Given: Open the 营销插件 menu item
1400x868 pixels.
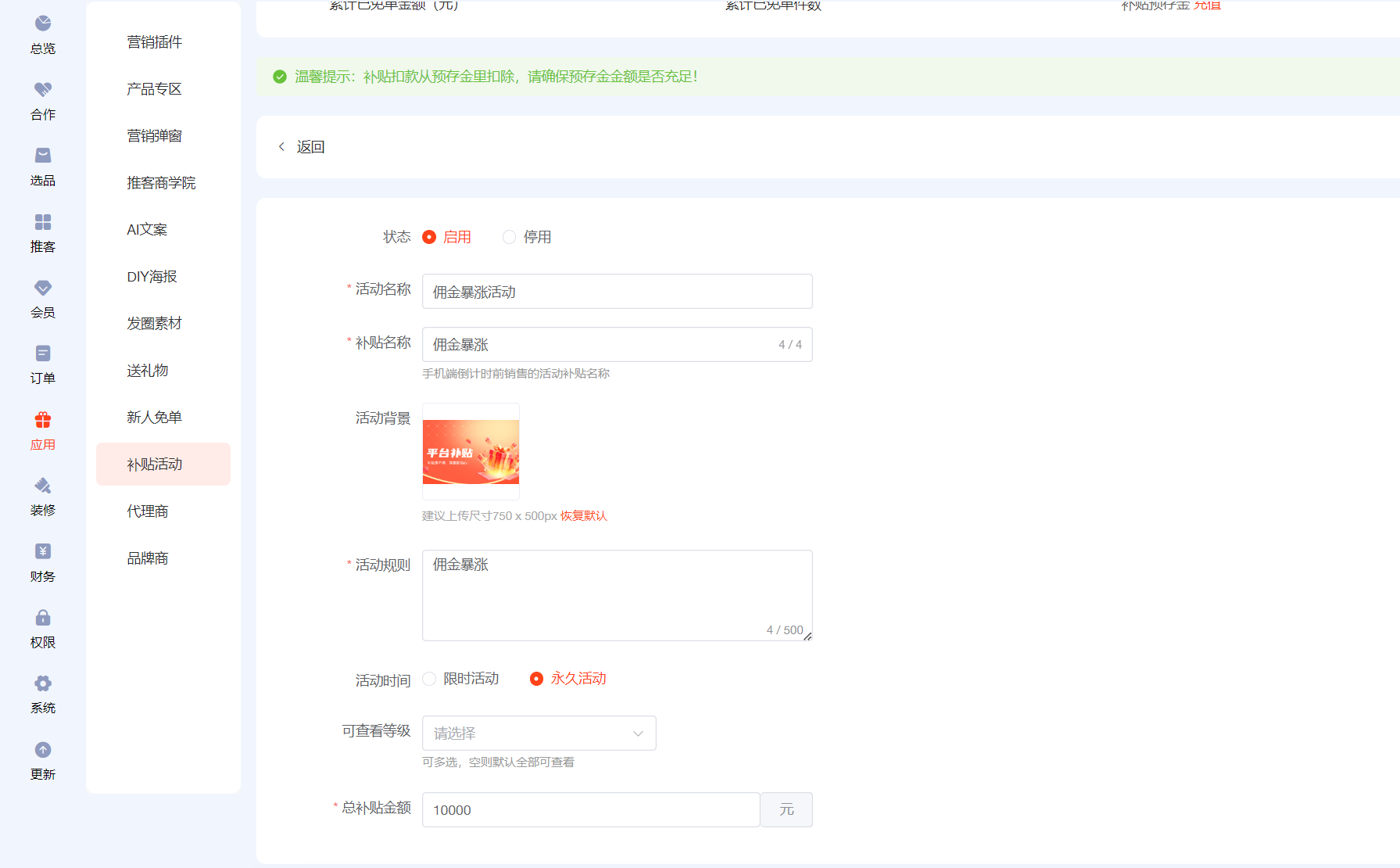Looking at the screenshot, I should [x=154, y=42].
